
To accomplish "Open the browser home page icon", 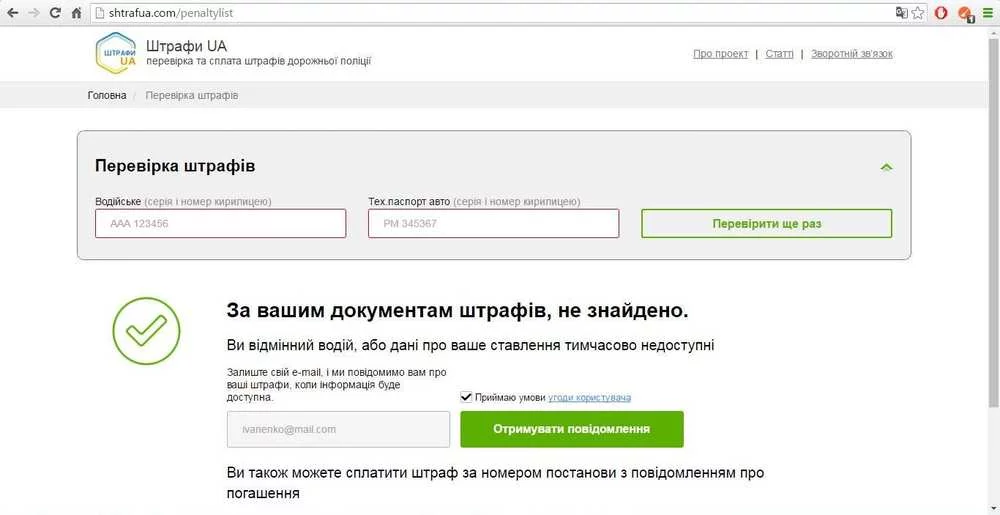I will point(77,13).
